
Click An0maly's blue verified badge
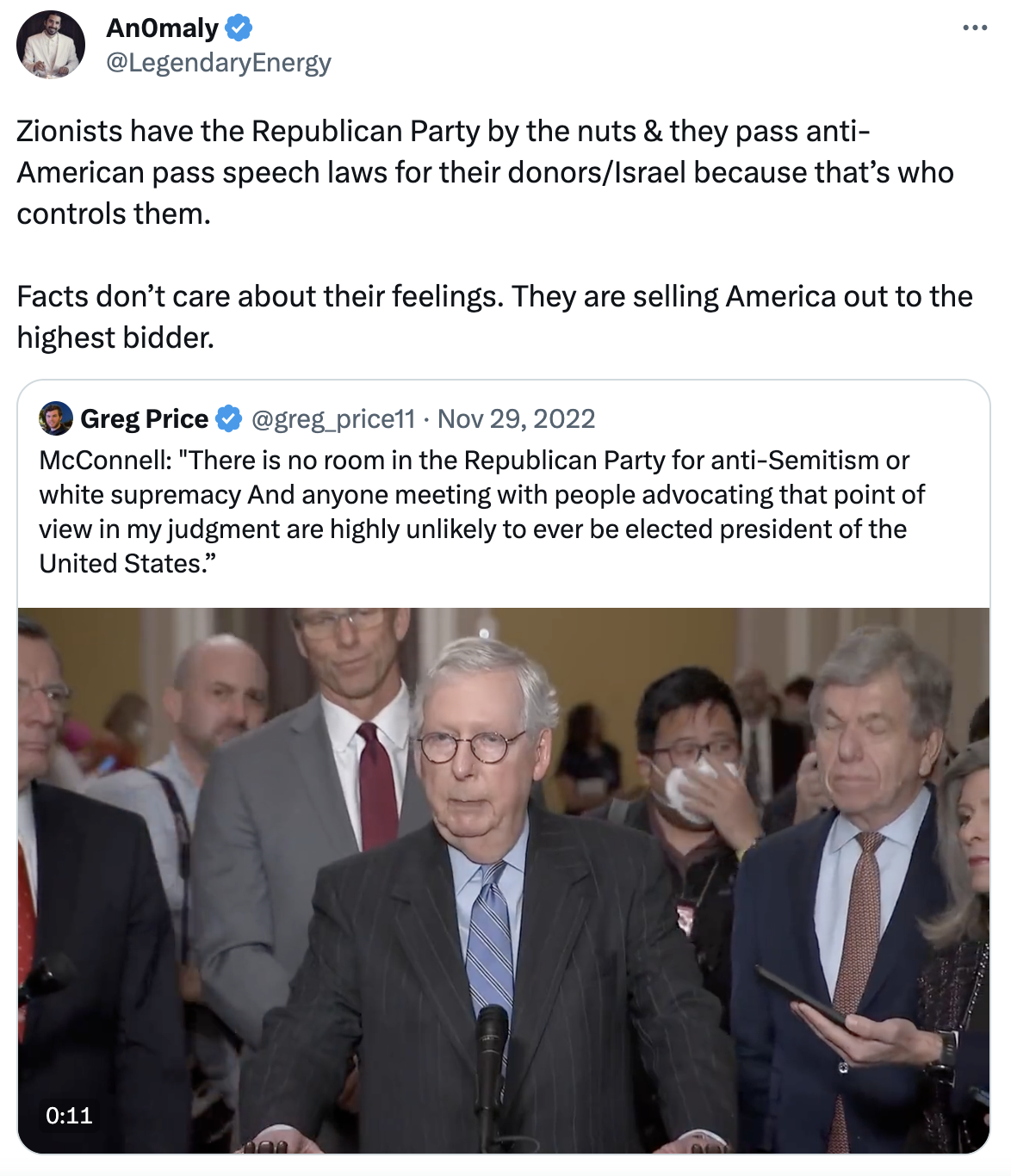click(239, 28)
